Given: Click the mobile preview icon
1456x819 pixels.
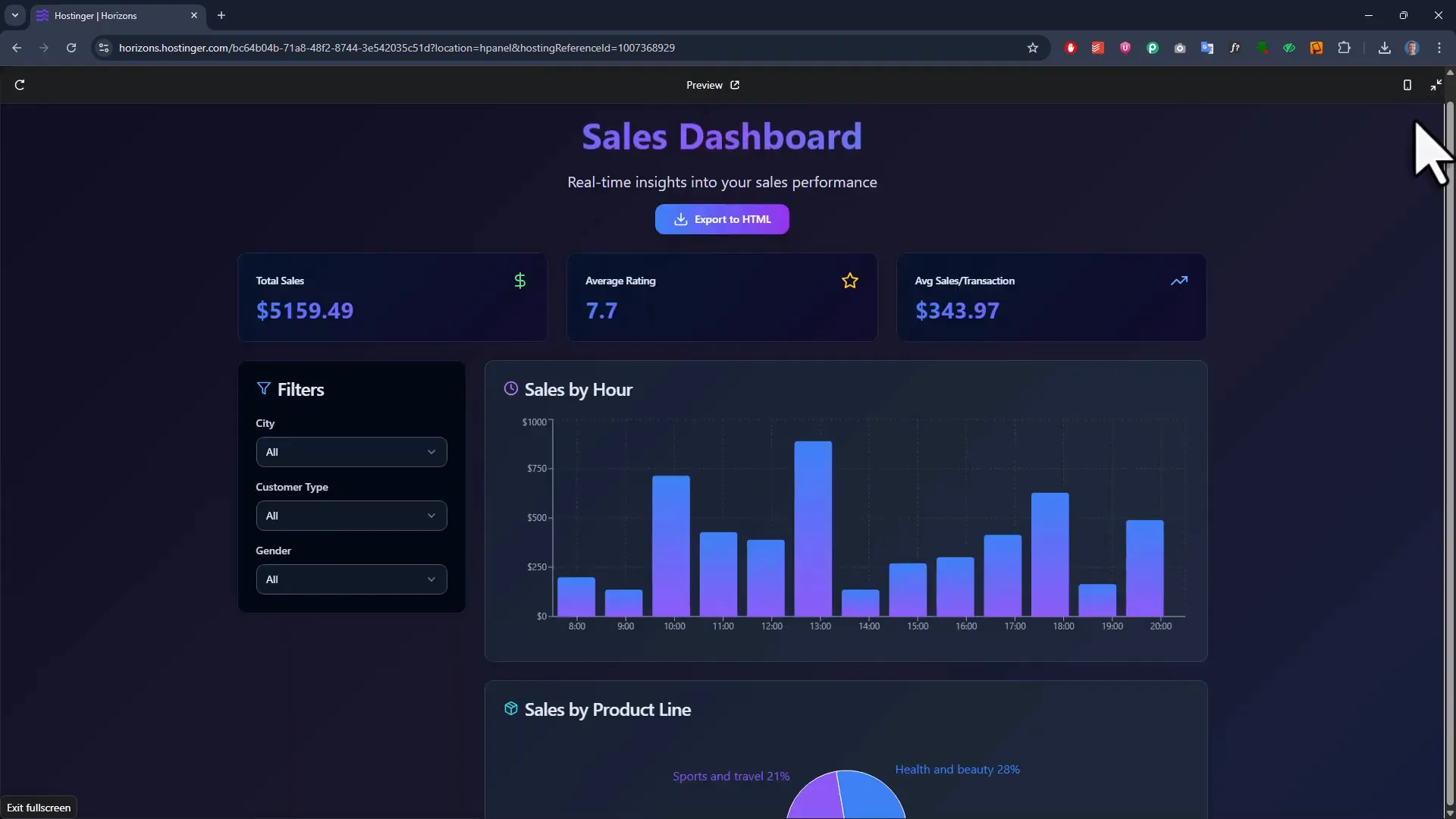Looking at the screenshot, I should [1407, 85].
